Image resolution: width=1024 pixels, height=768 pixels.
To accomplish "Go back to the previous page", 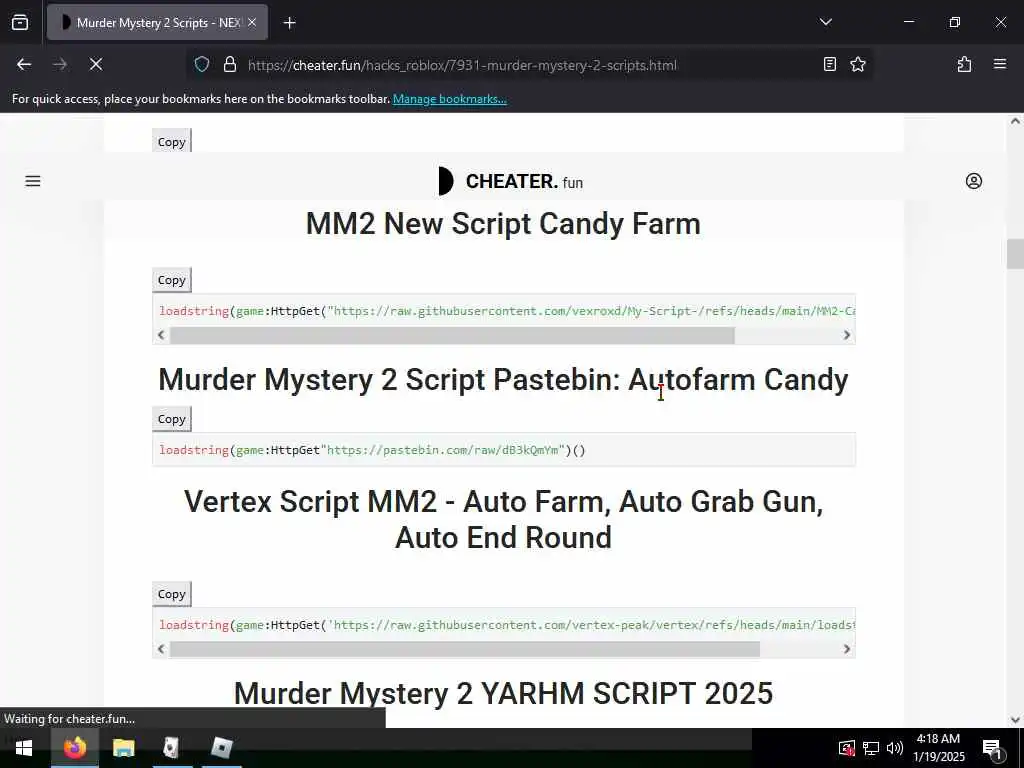I will pos(24,65).
